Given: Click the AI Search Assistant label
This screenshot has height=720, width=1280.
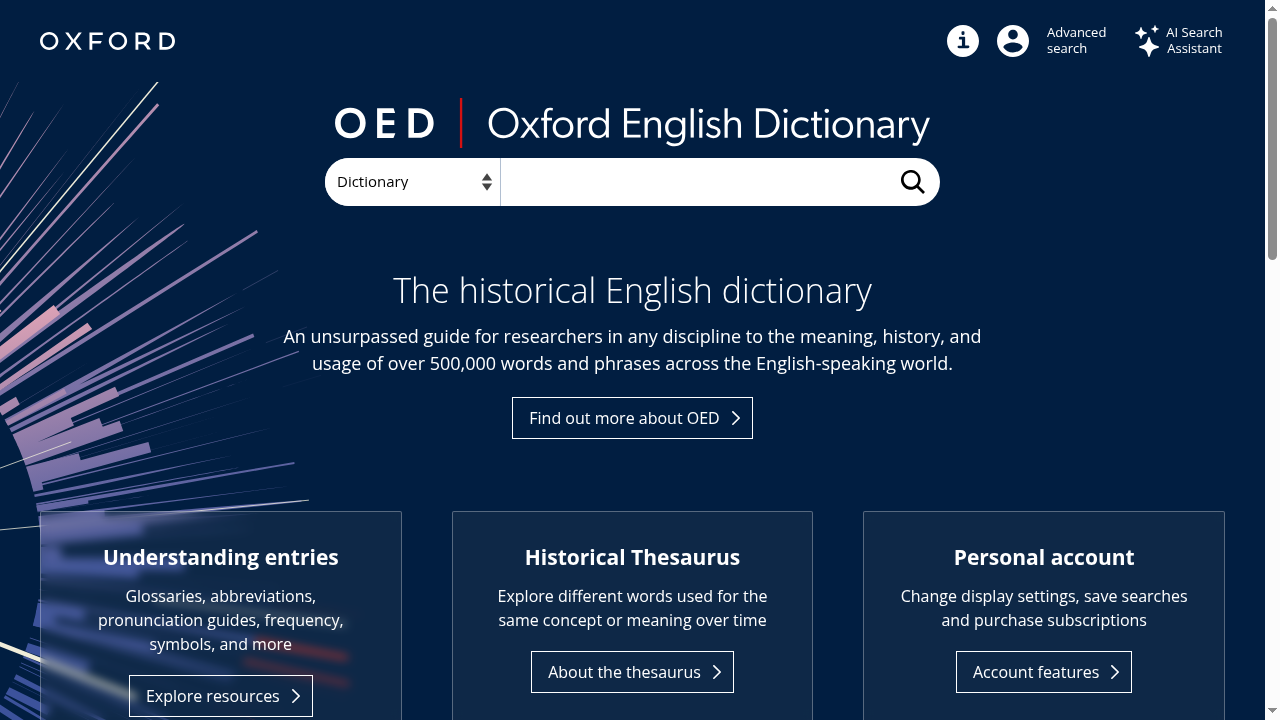Looking at the screenshot, I should point(1194,40).
